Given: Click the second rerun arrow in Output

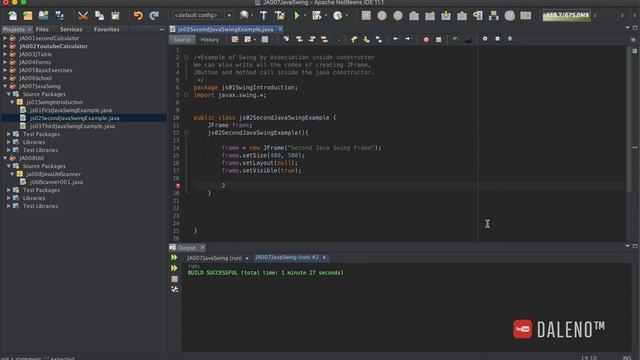Looking at the screenshot, I should [x=174, y=268].
